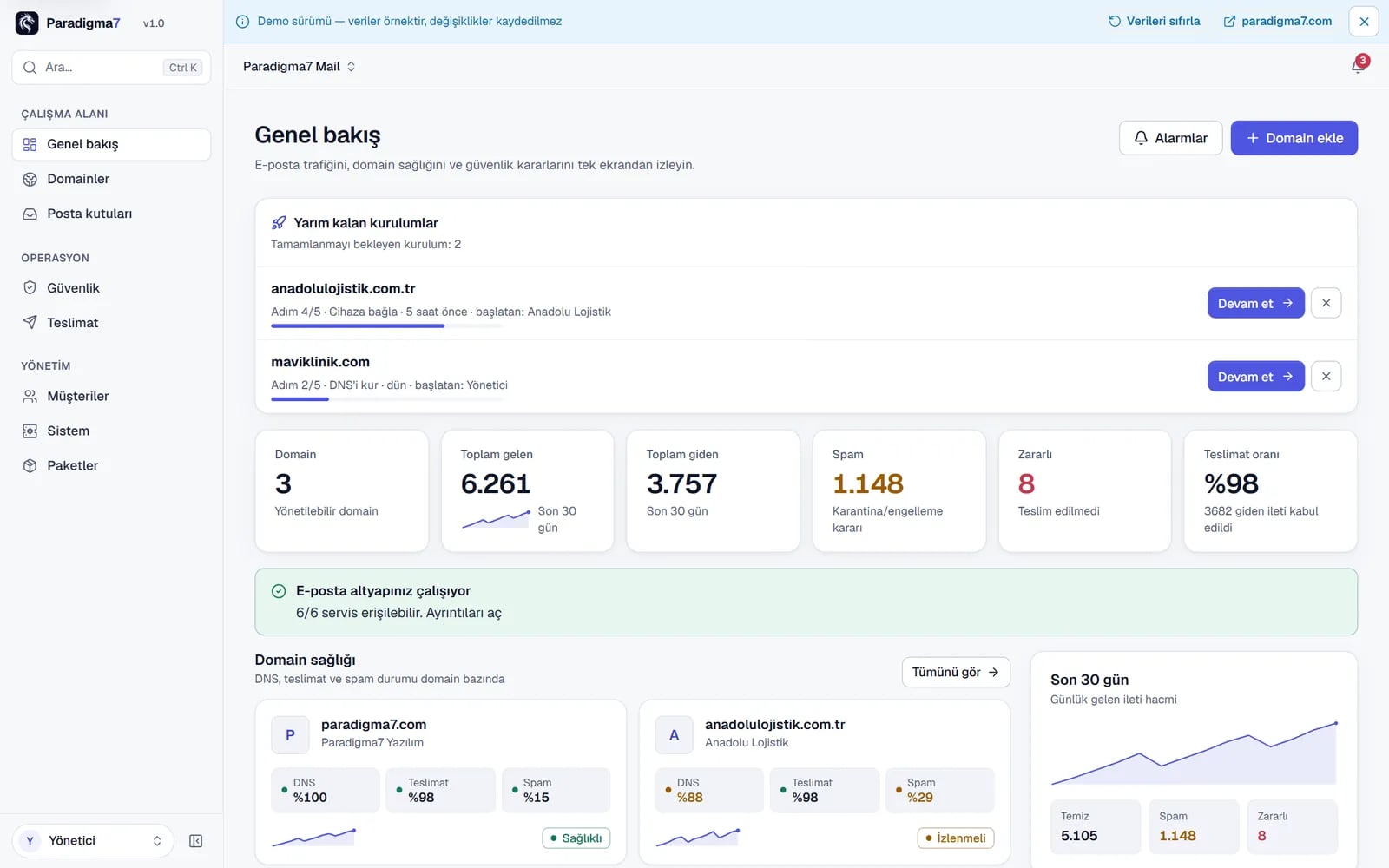The height and width of the screenshot is (868, 1389).
Task: Click the İzlenmeli status badge
Action: [x=956, y=838]
